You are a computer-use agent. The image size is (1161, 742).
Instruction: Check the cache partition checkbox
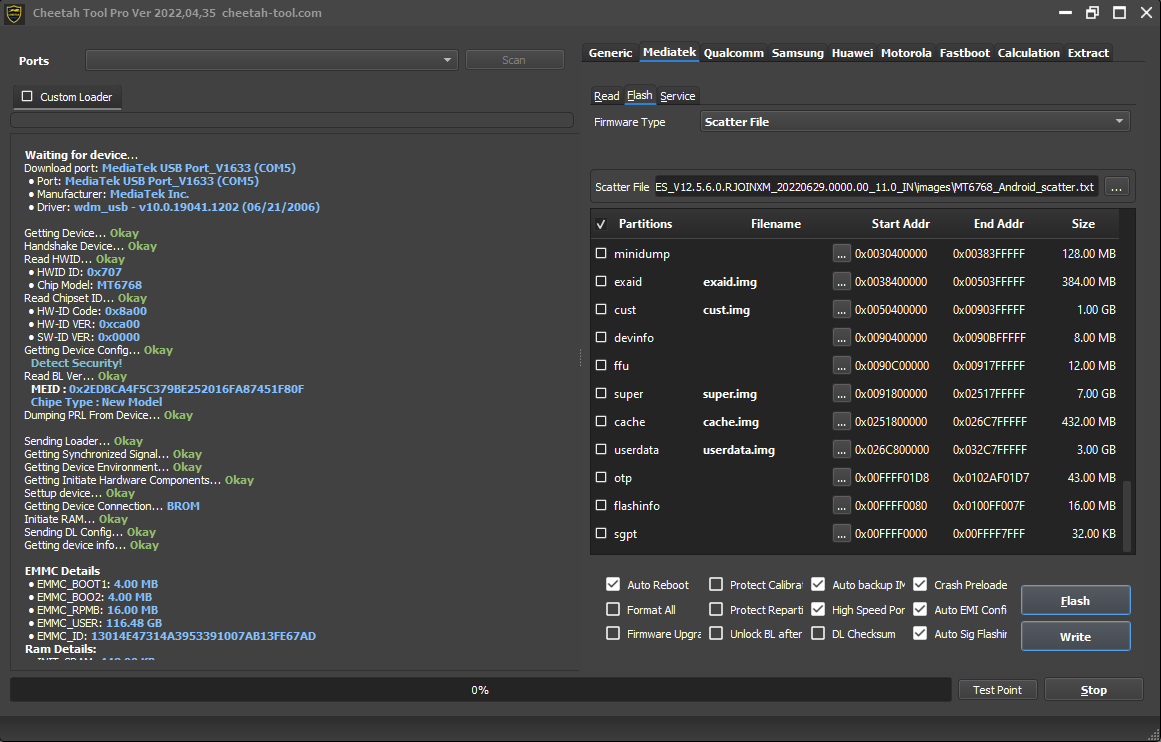point(601,421)
